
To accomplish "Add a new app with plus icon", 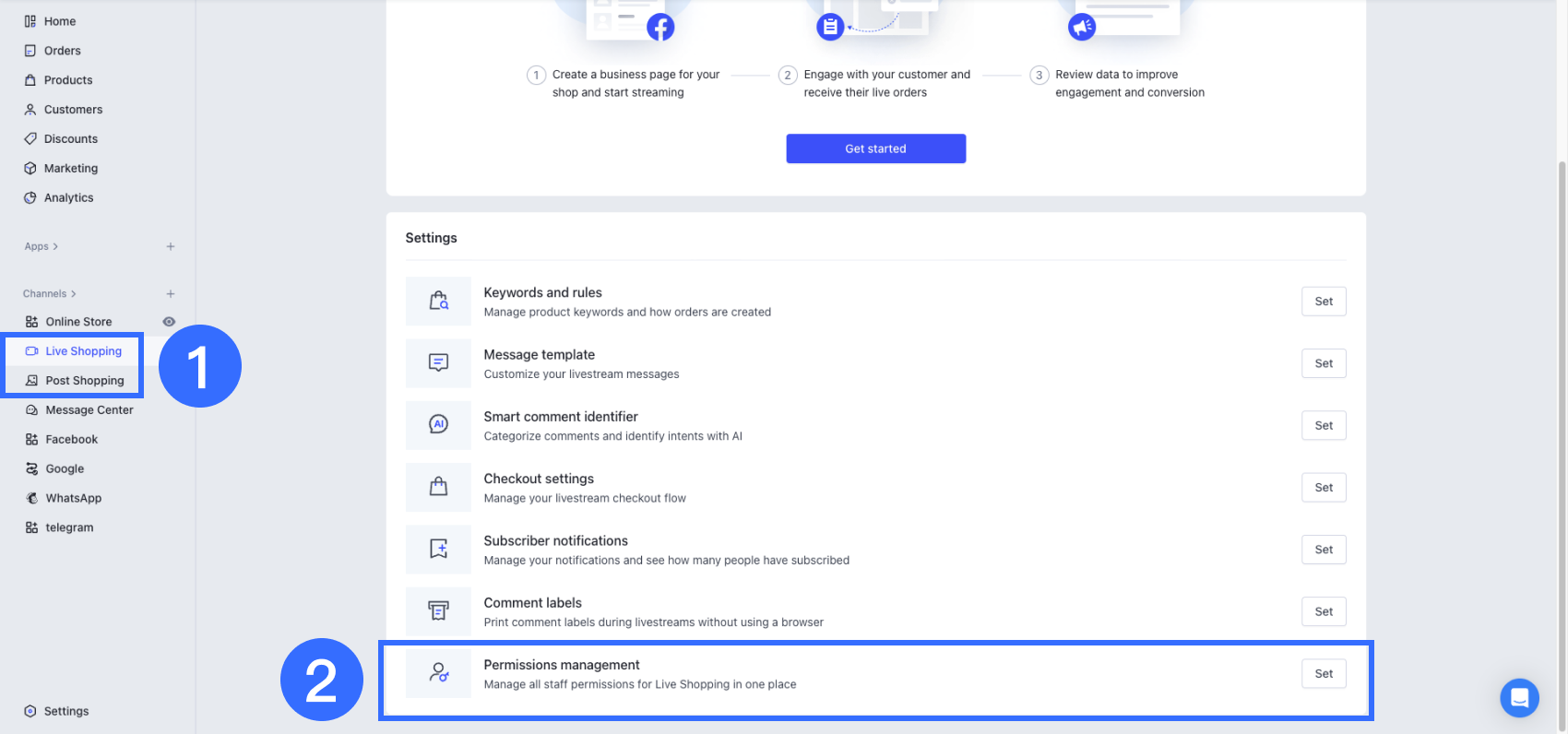I will (171, 247).
